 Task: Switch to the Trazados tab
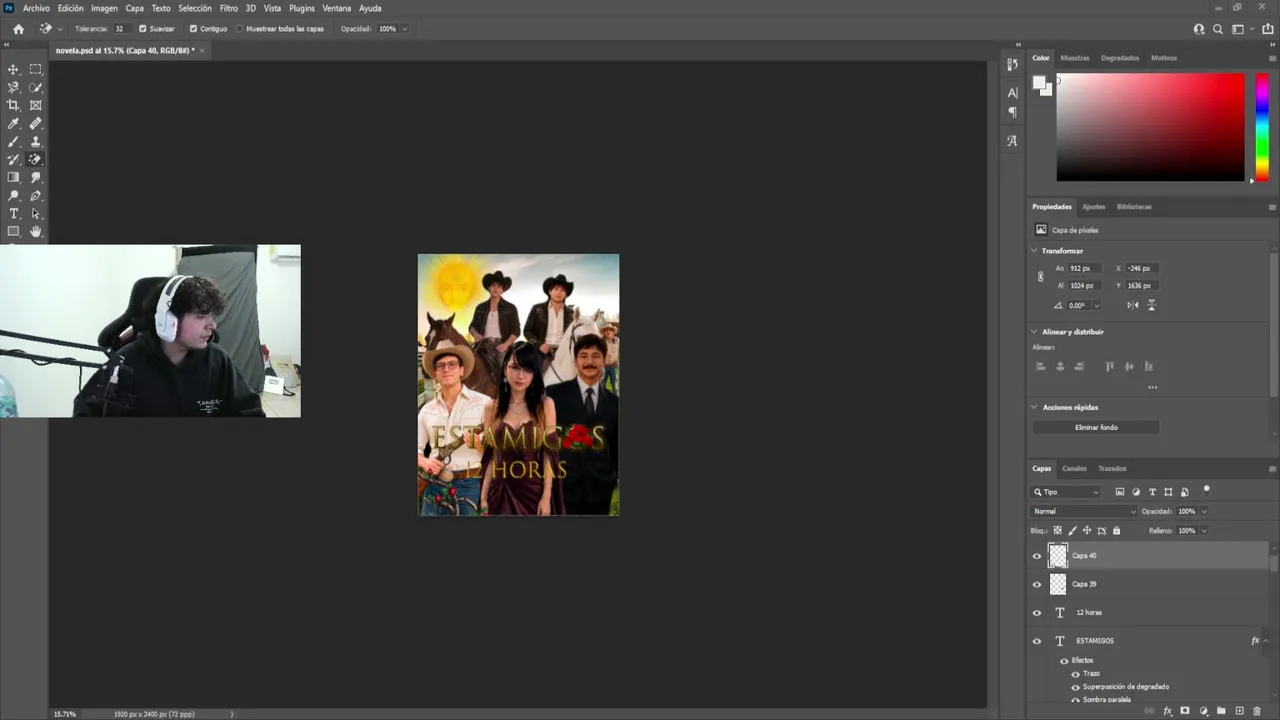pos(1112,469)
